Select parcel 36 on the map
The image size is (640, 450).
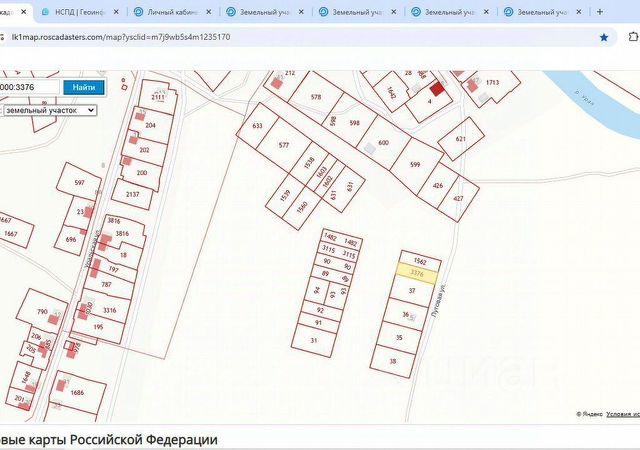pos(406,314)
